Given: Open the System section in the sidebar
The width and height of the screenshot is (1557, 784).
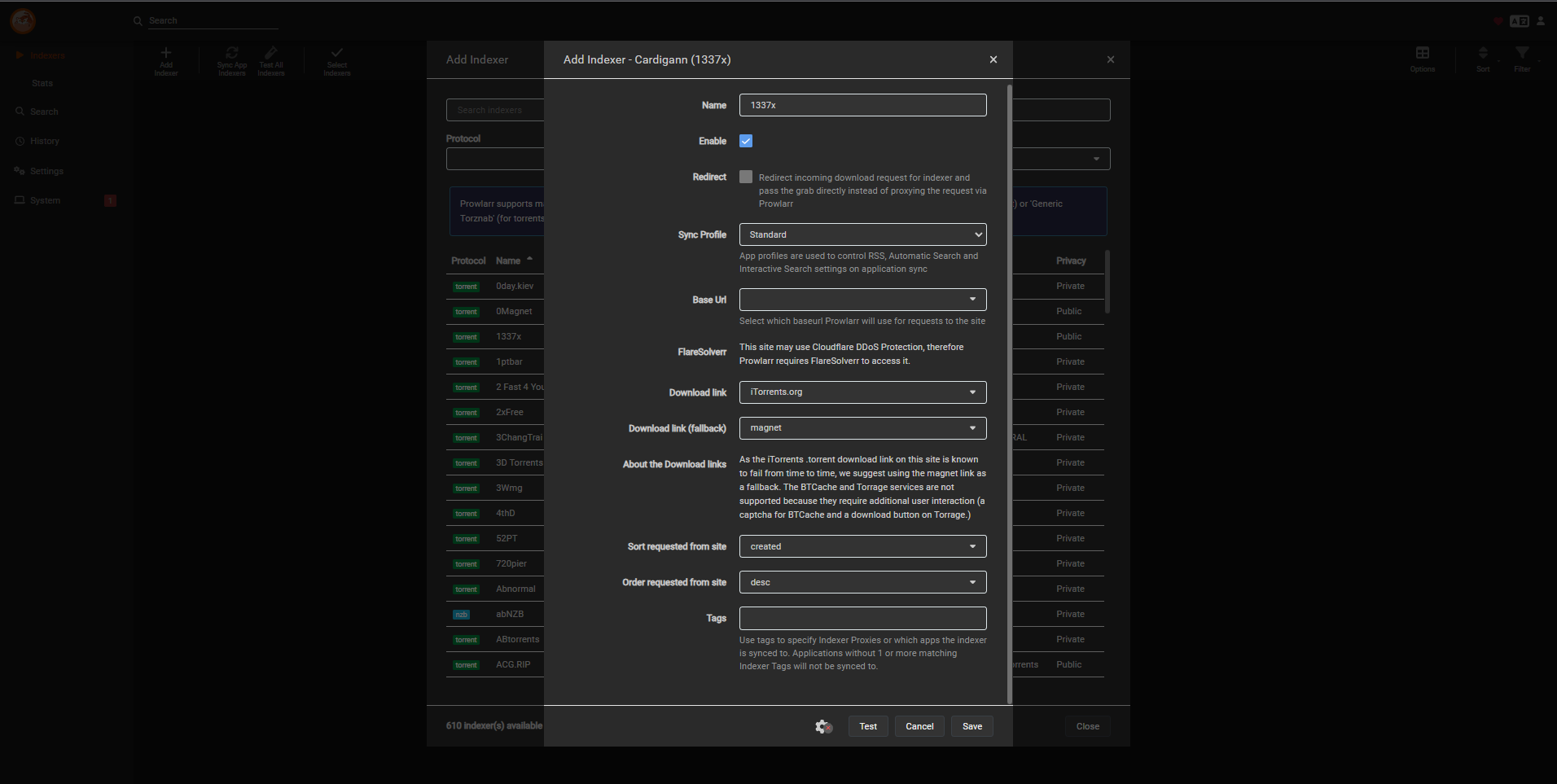Looking at the screenshot, I should (45, 199).
